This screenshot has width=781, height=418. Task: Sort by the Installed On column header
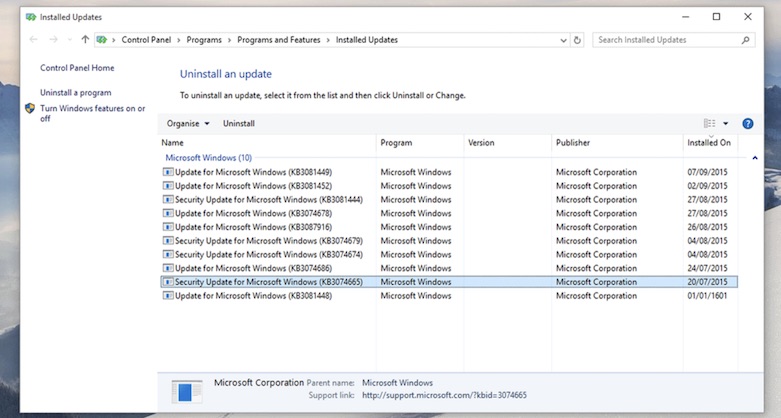click(710, 142)
